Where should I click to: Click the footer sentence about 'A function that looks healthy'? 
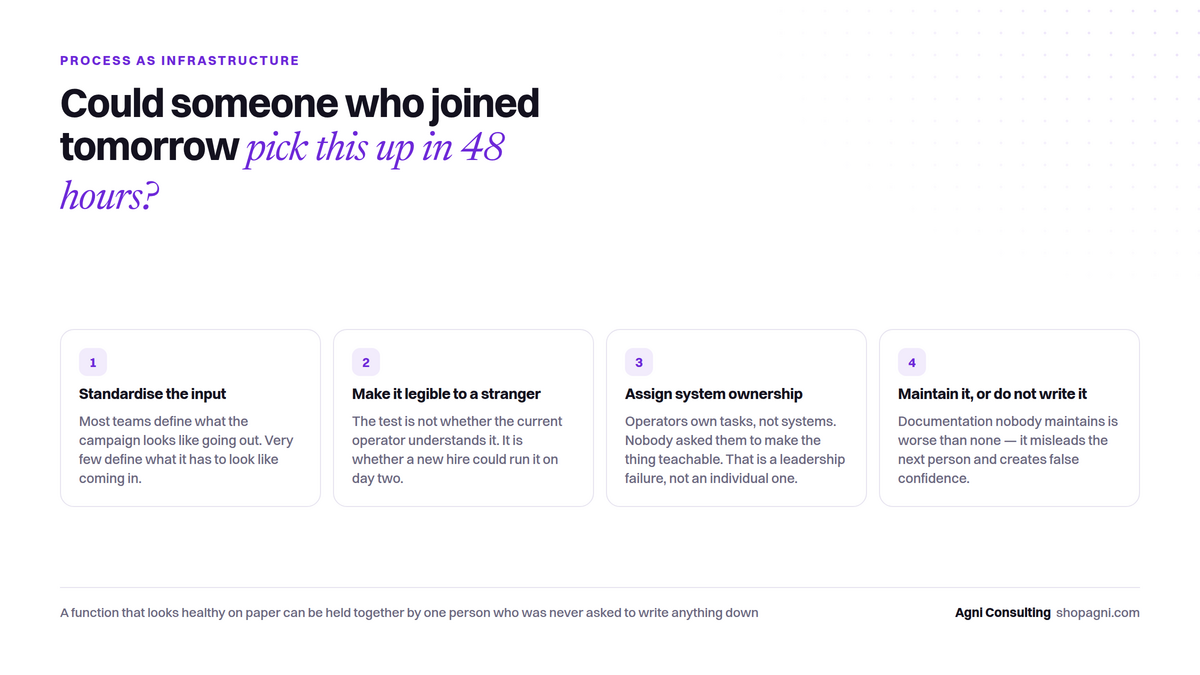tap(409, 613)
